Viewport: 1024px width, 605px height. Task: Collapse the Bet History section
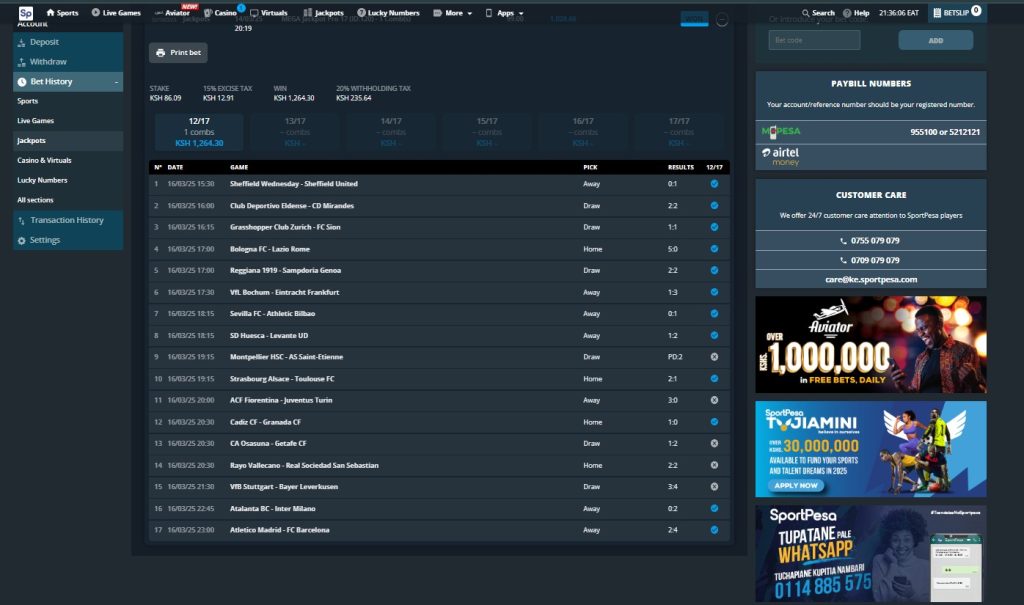68,82
